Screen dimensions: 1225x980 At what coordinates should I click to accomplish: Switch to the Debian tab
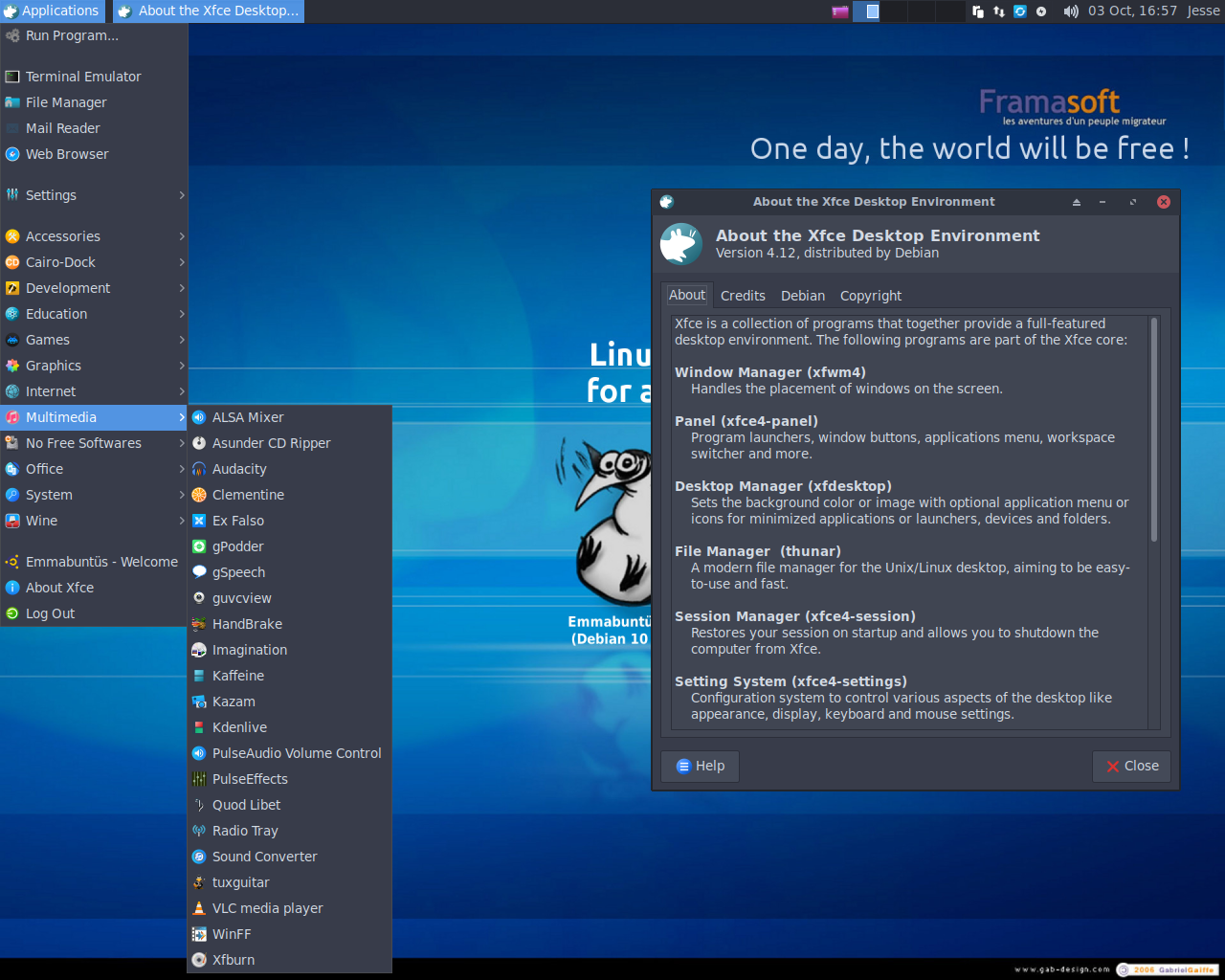click(x=803, y=296)
